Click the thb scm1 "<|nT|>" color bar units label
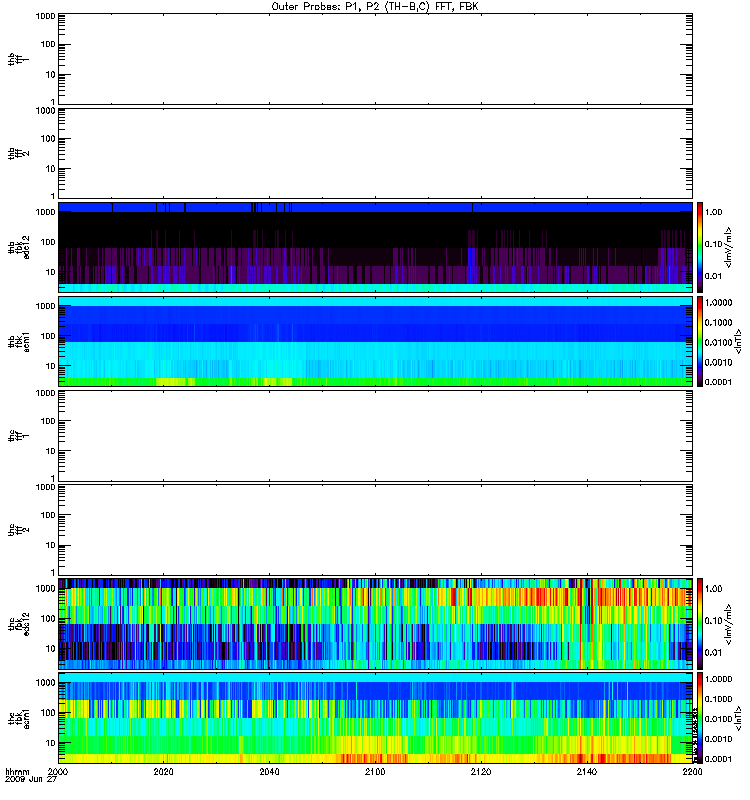Image resolution: width=750 pixels, height=800 pixels. 737,341
